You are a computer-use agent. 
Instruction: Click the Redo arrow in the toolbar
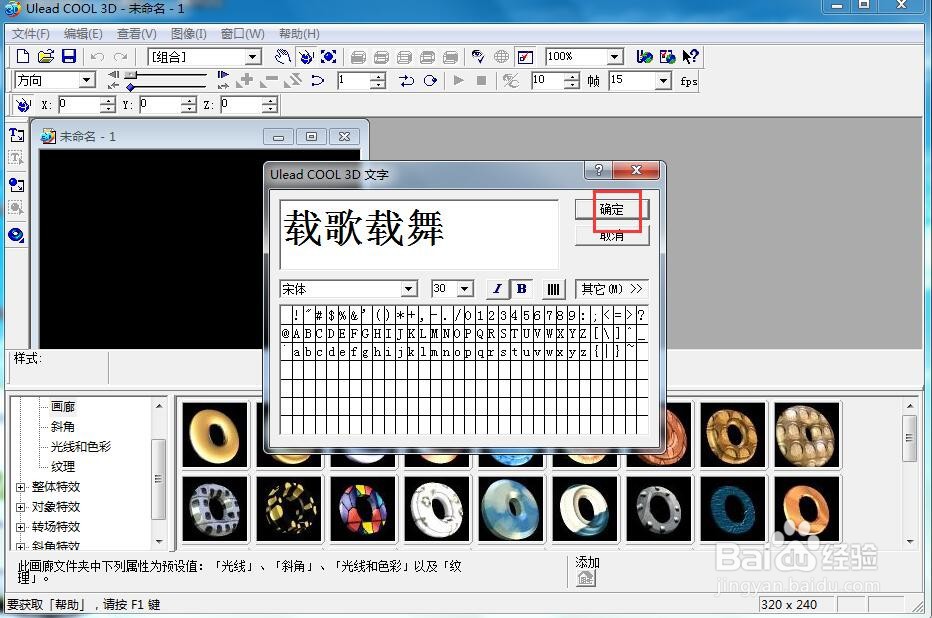pyautogui.click(x=121, y=57)
